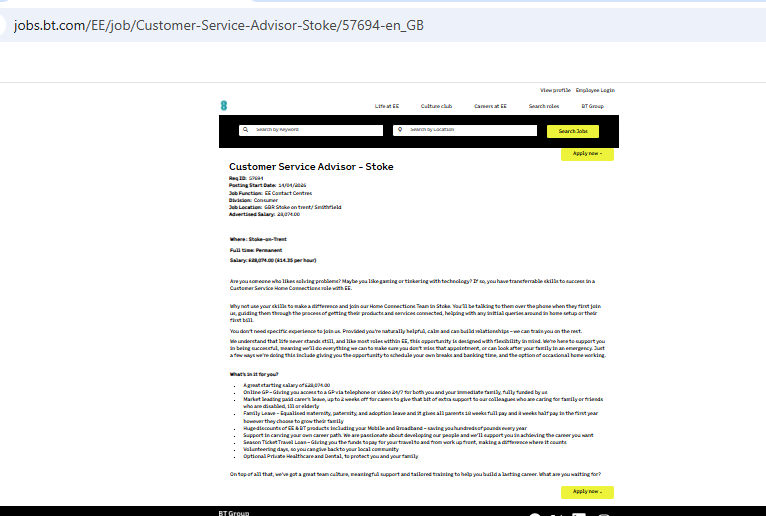Click the great starting salary bullet
766x516 pixels.
(x=286, y=385)
